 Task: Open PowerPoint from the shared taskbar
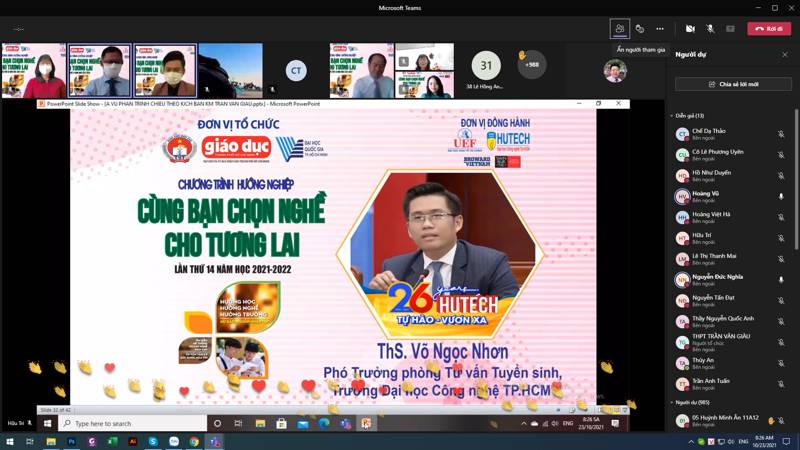[x=366, y=424]
